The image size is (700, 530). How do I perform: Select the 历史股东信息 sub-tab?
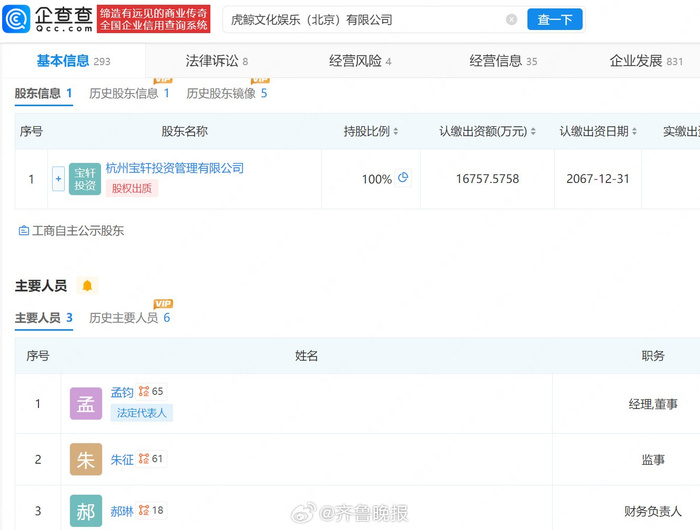click(129, 93)
